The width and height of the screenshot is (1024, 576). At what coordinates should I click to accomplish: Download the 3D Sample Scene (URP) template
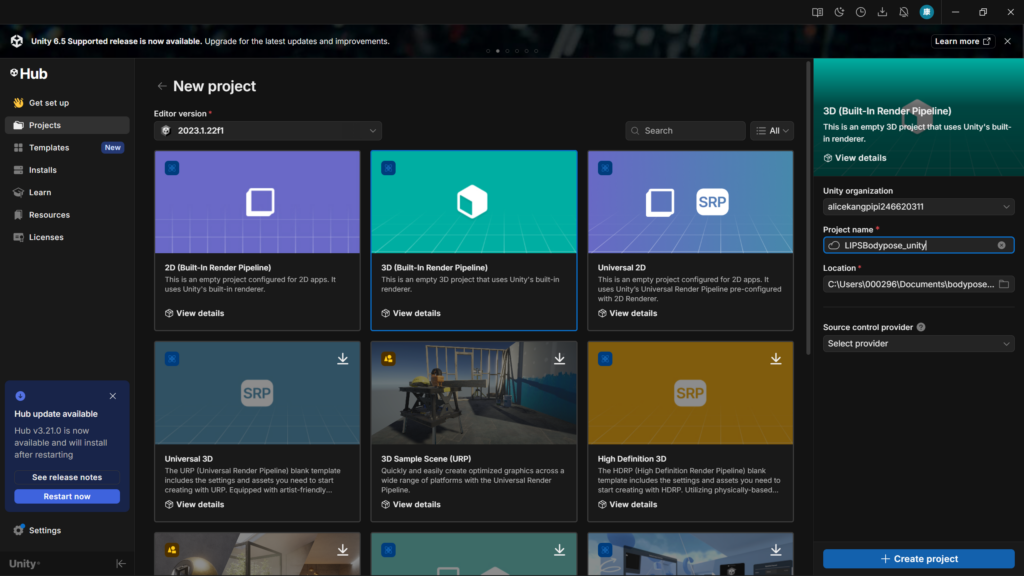pos(560,359)
